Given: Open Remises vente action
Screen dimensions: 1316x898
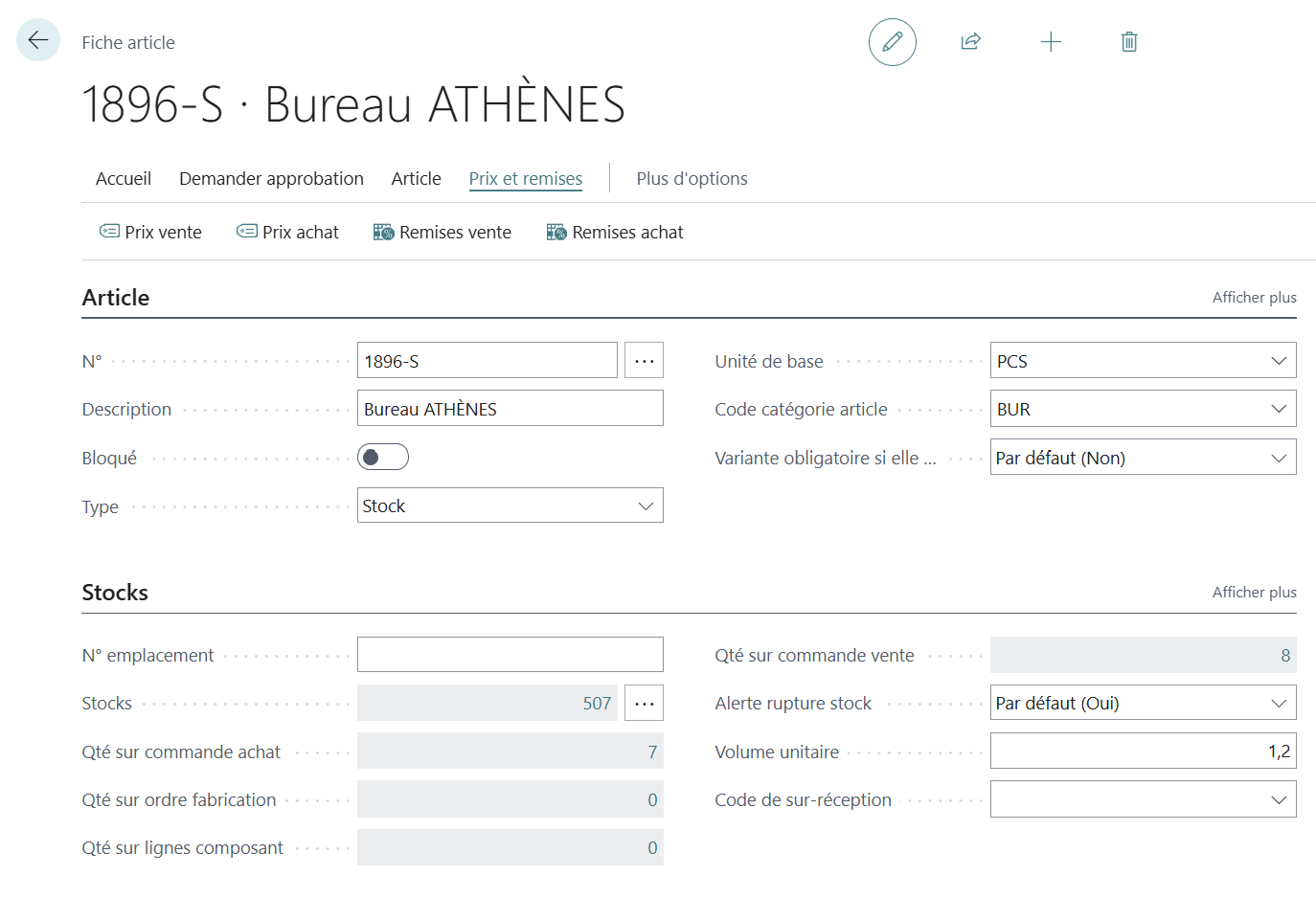Looking at the screenshot, I should [x=442, y=232].
